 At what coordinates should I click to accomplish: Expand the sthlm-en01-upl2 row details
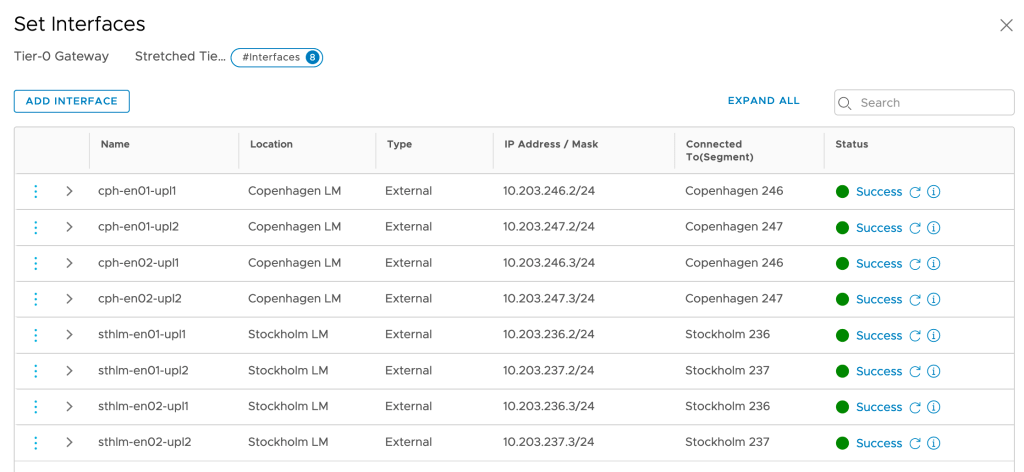(69, 371)
